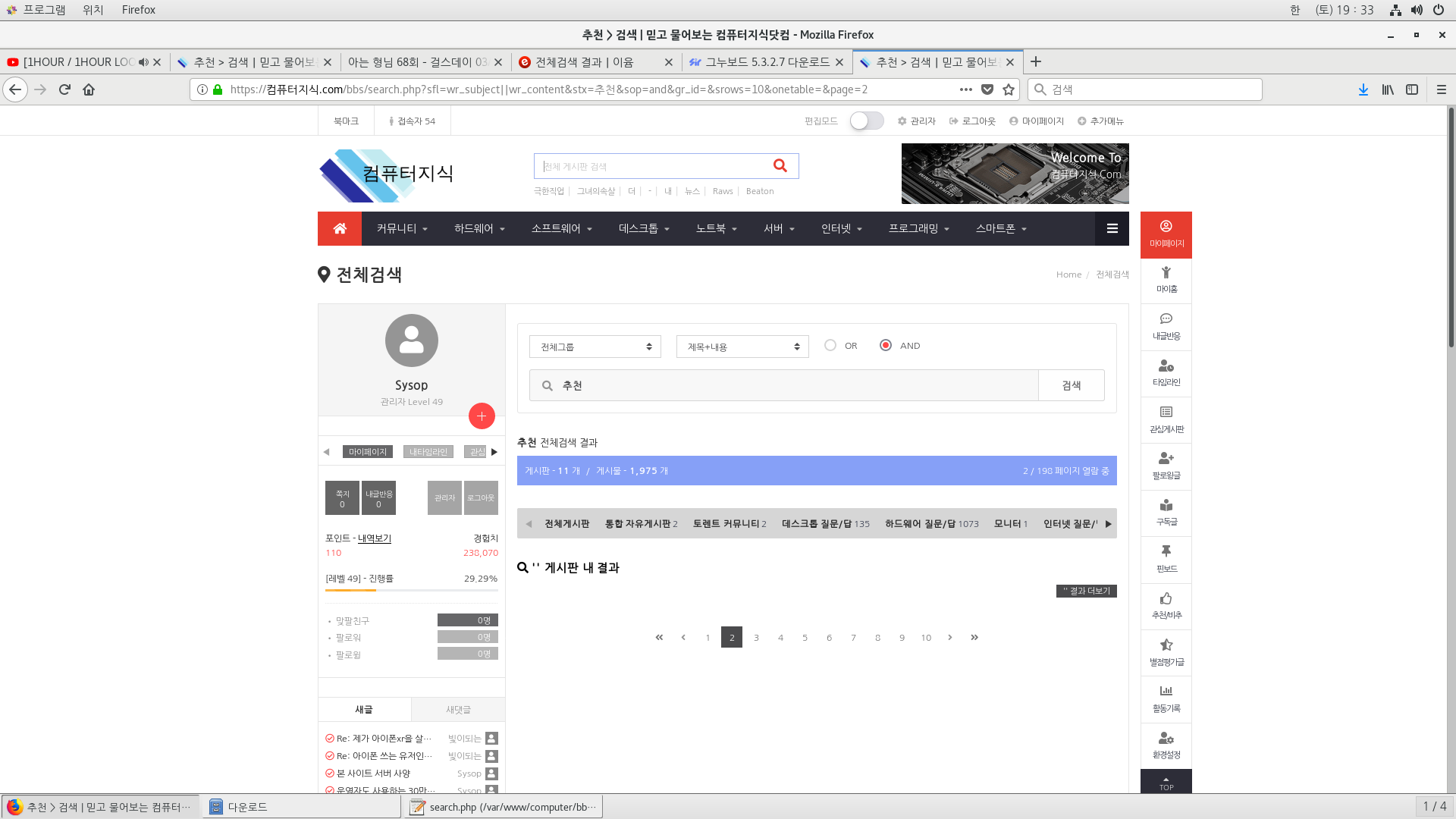Open 타임라인 in the right sidebar
This screenshot has height=819, width=1456.
pos(1166,373)
